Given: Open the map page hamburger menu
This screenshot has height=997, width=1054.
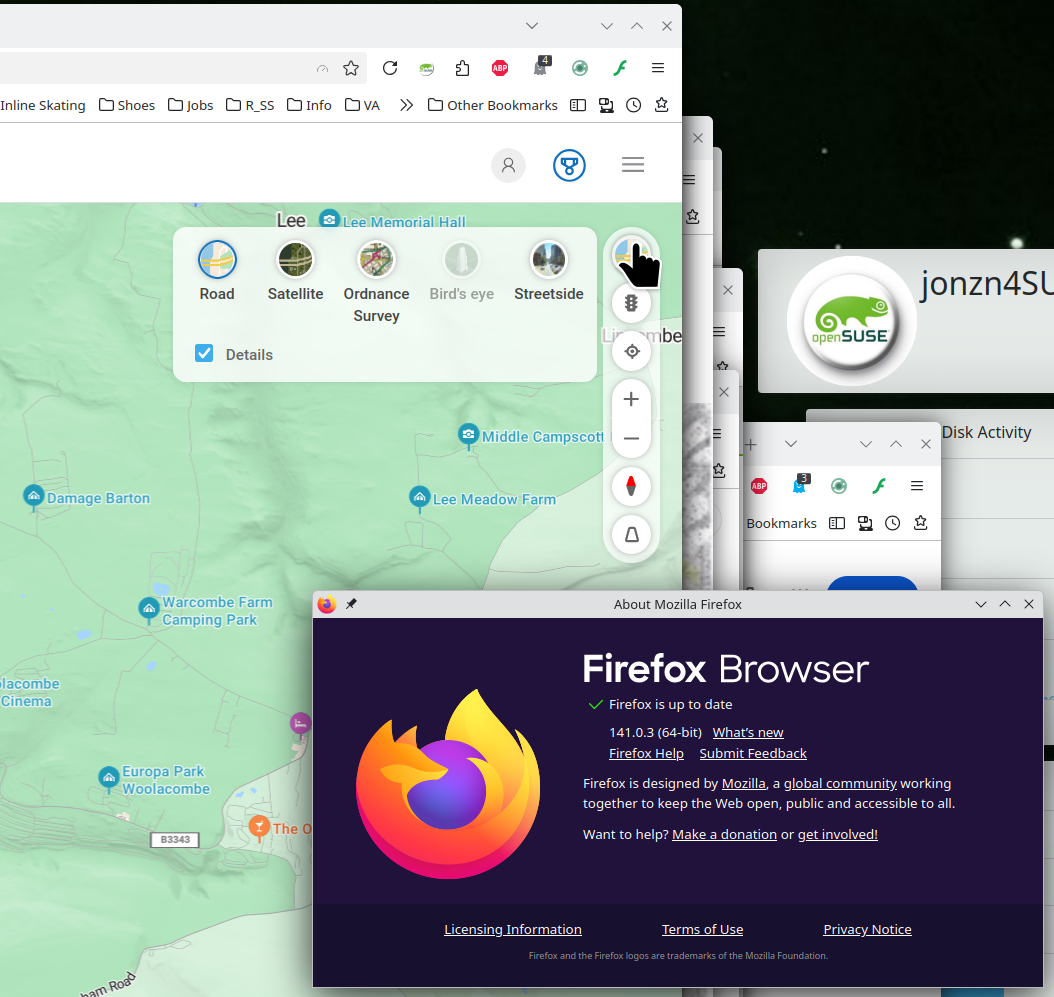Looking at the screenshot, I should 633,165.
